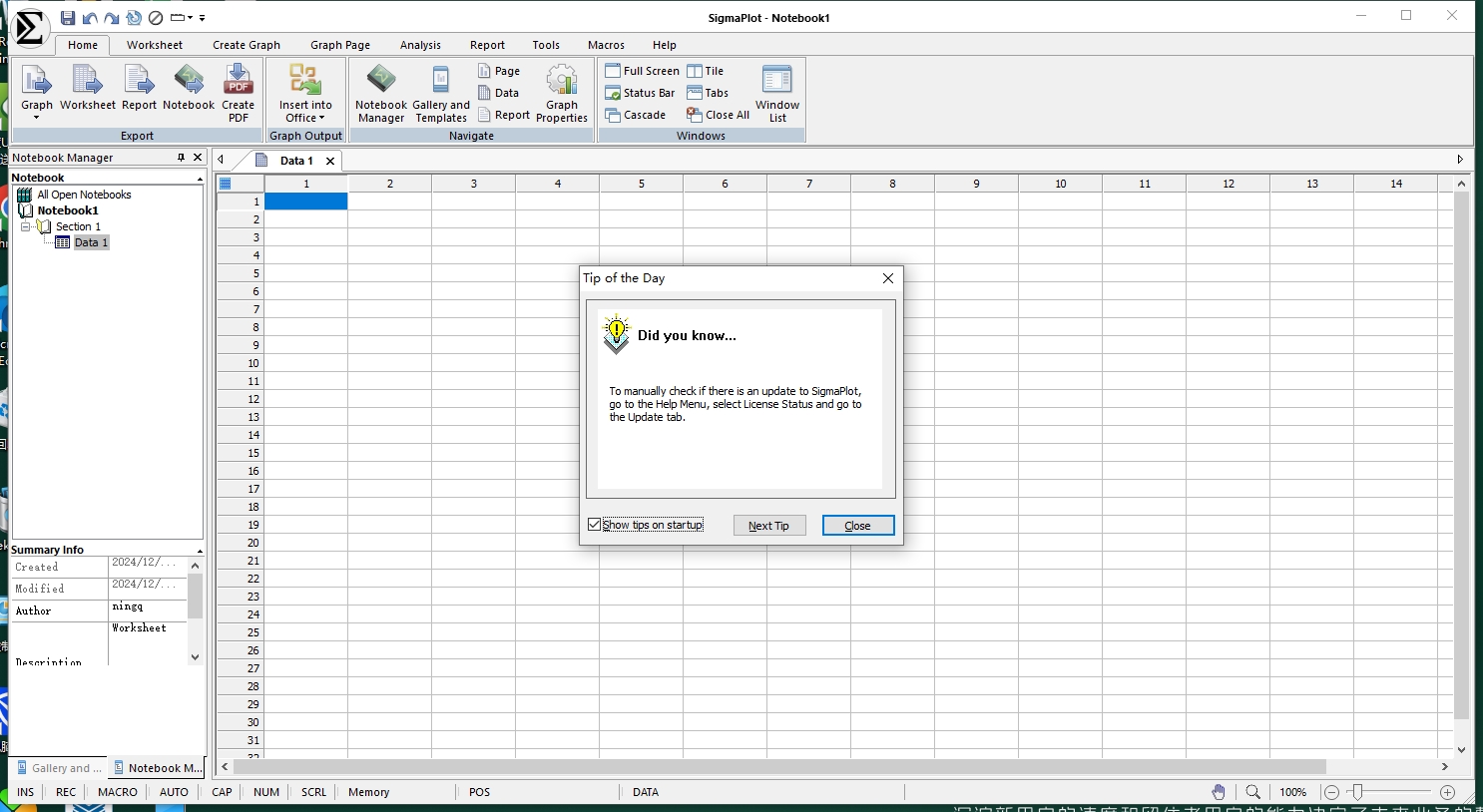Click the Export Worksheet icon
The image size is (1483, 812).
88,88
